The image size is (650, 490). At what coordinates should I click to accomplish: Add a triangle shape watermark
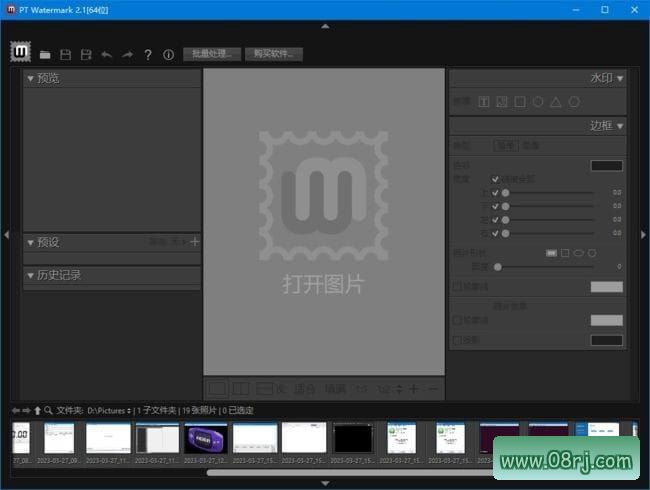(x=556, y=102)
